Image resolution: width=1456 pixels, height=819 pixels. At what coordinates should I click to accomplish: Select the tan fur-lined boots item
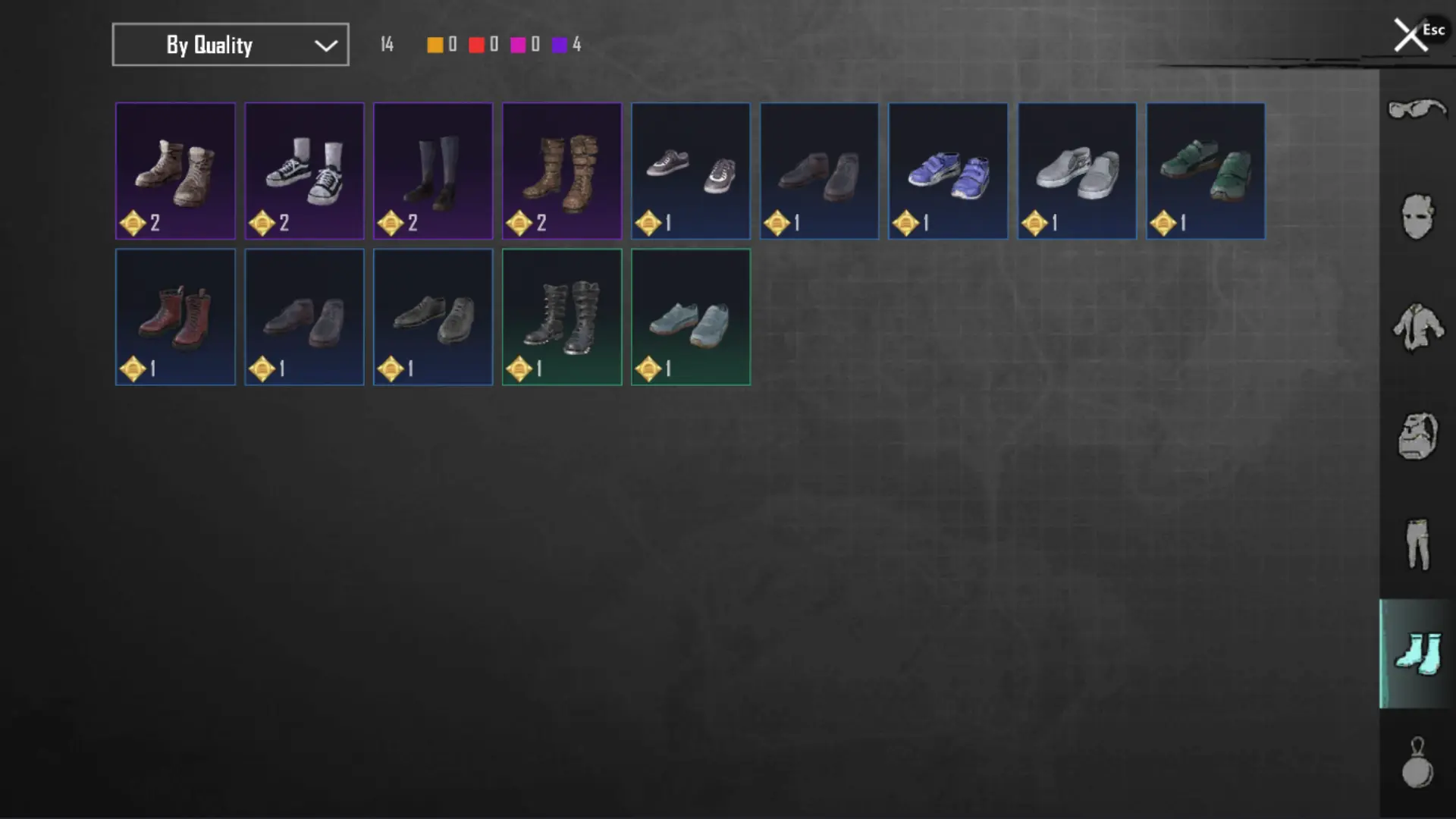click(175, 171)
